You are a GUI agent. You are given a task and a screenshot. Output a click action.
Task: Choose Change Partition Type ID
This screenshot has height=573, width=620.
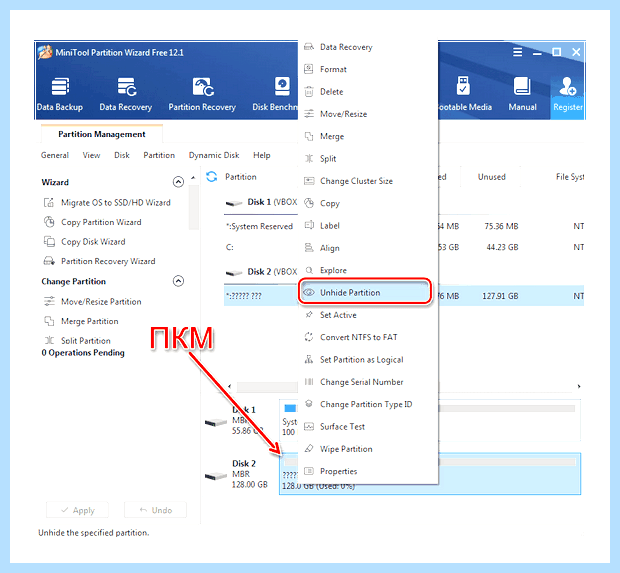[x=368, y=405]
